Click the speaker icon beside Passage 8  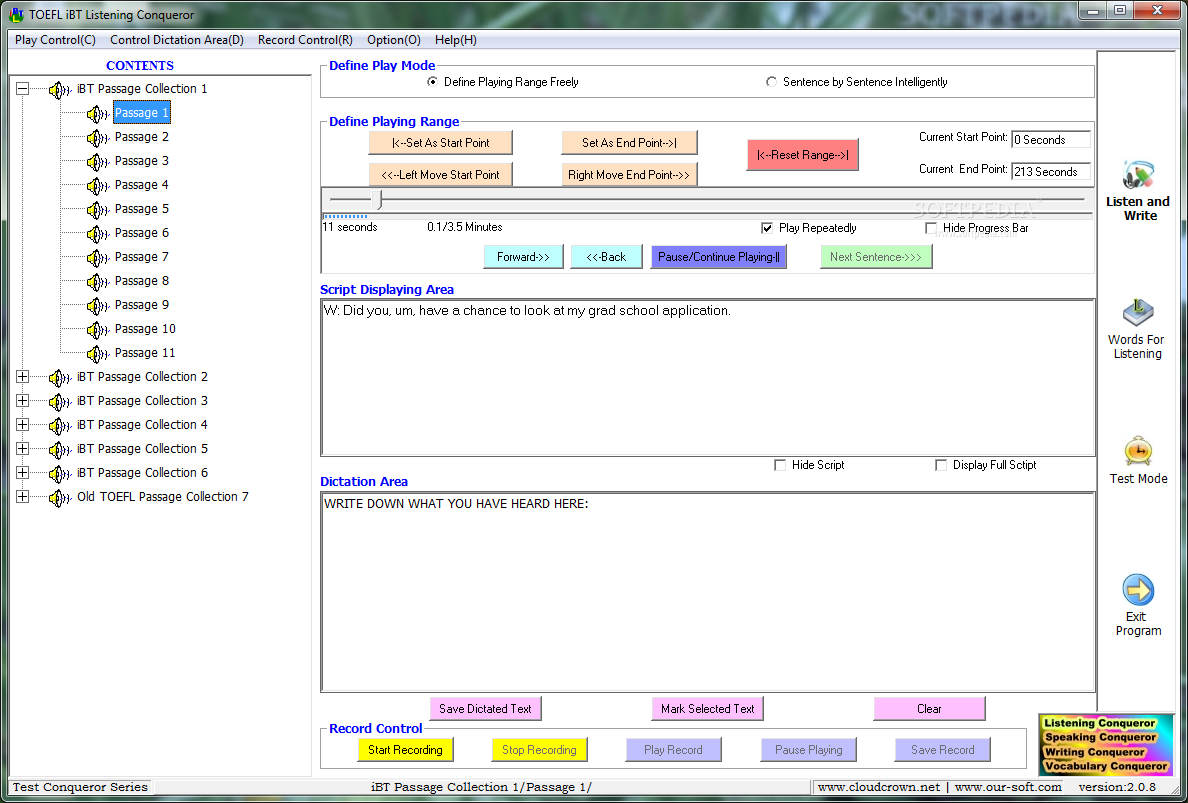point(98,282)
